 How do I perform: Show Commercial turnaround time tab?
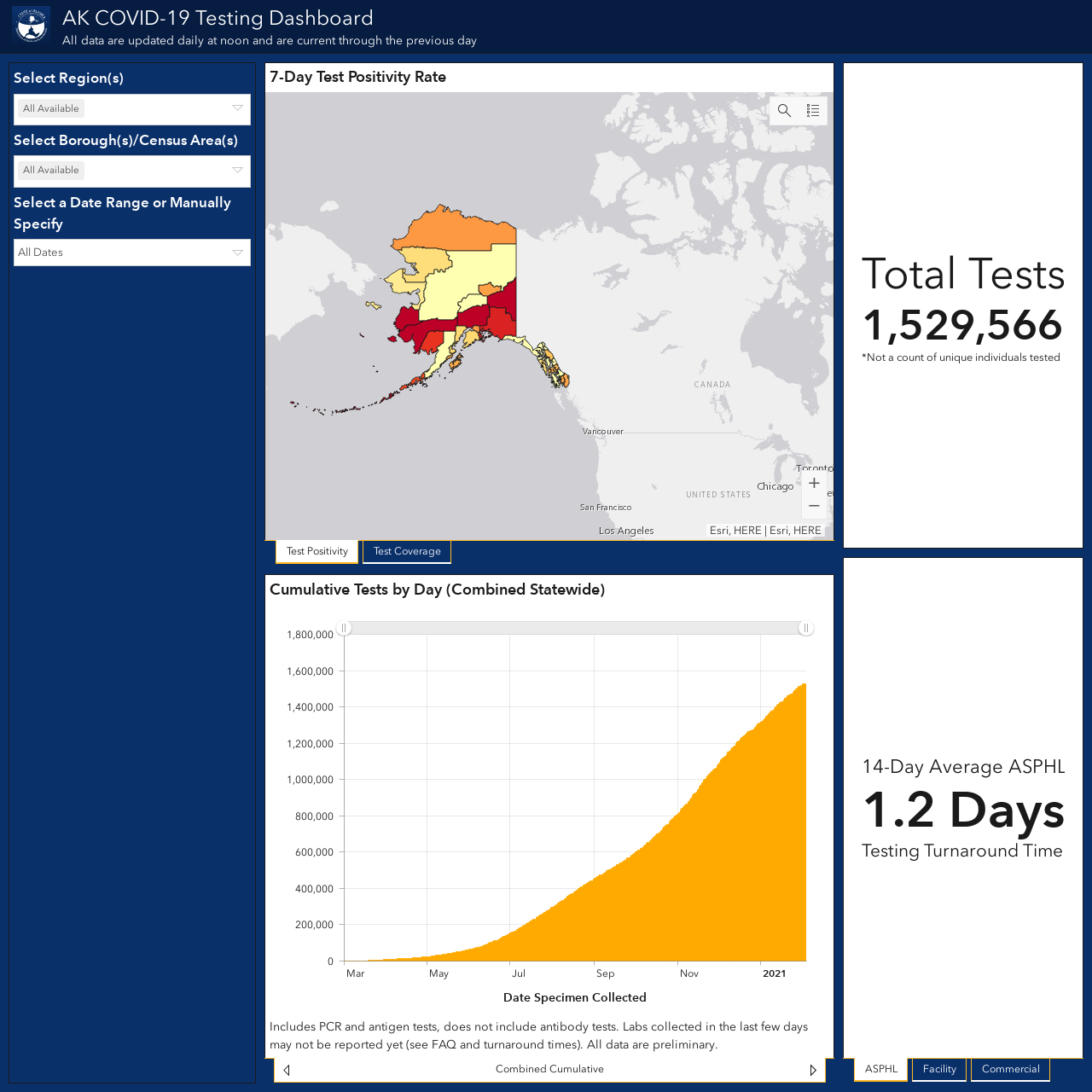click(1010, 1069)
